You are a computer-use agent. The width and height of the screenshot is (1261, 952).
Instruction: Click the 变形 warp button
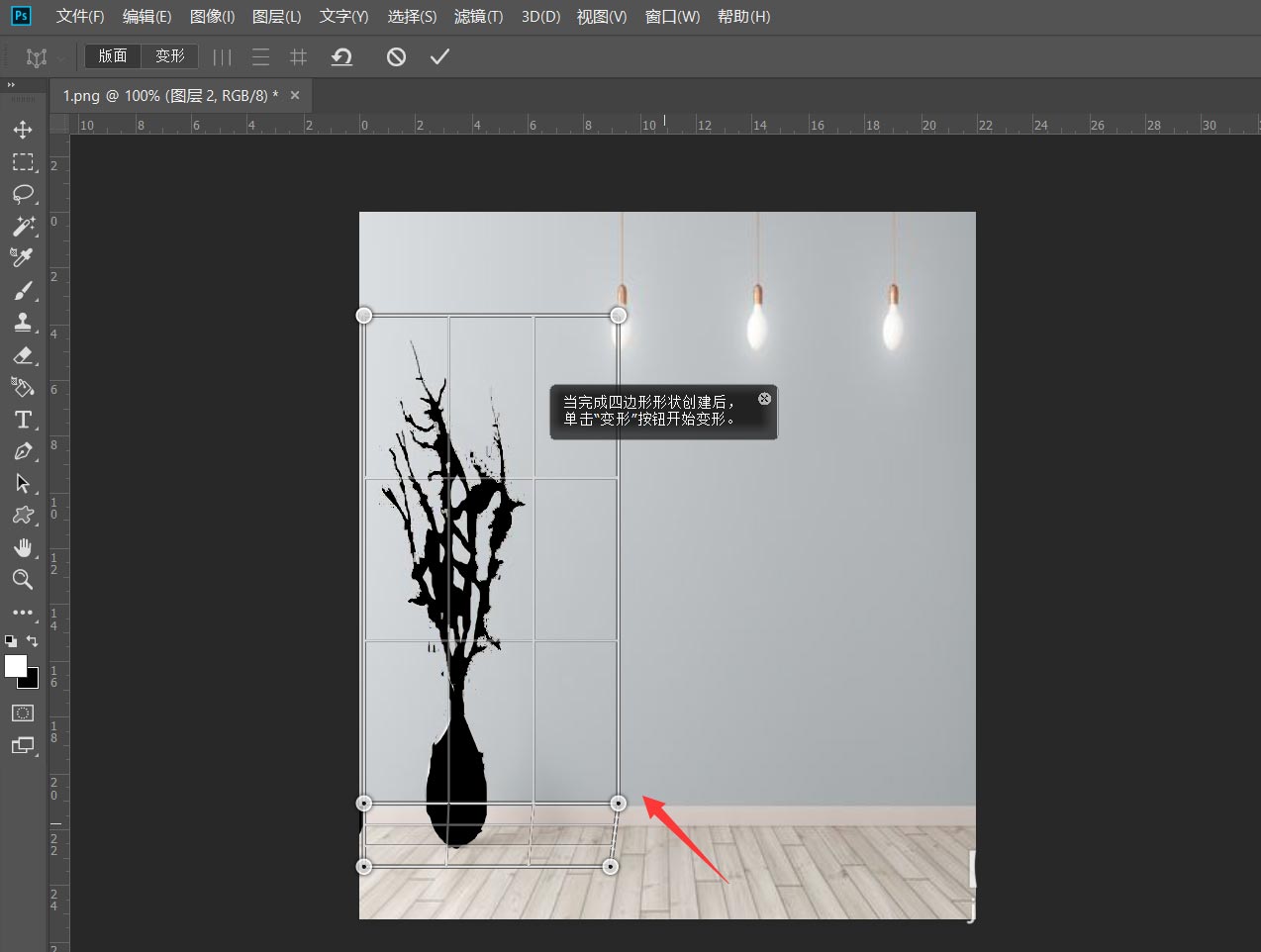pos(170,56)
